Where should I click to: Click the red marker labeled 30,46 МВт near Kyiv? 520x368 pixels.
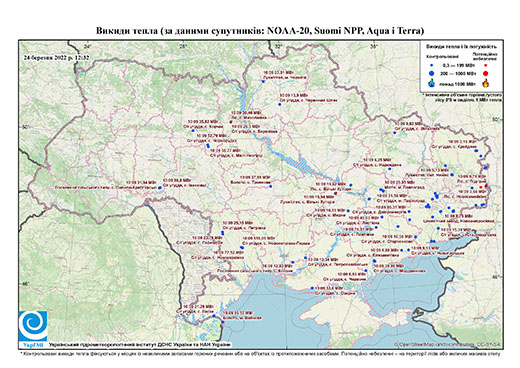pyautogui.click(x=230, y=122)
